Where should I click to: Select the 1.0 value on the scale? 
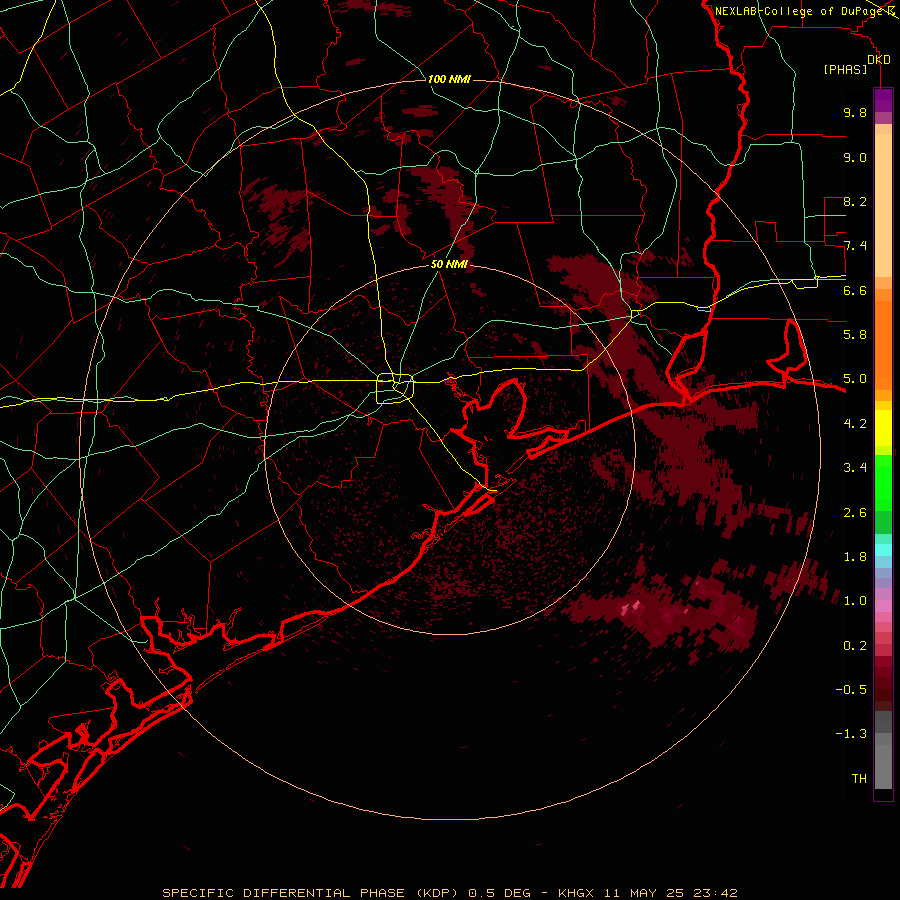(855, 600)
